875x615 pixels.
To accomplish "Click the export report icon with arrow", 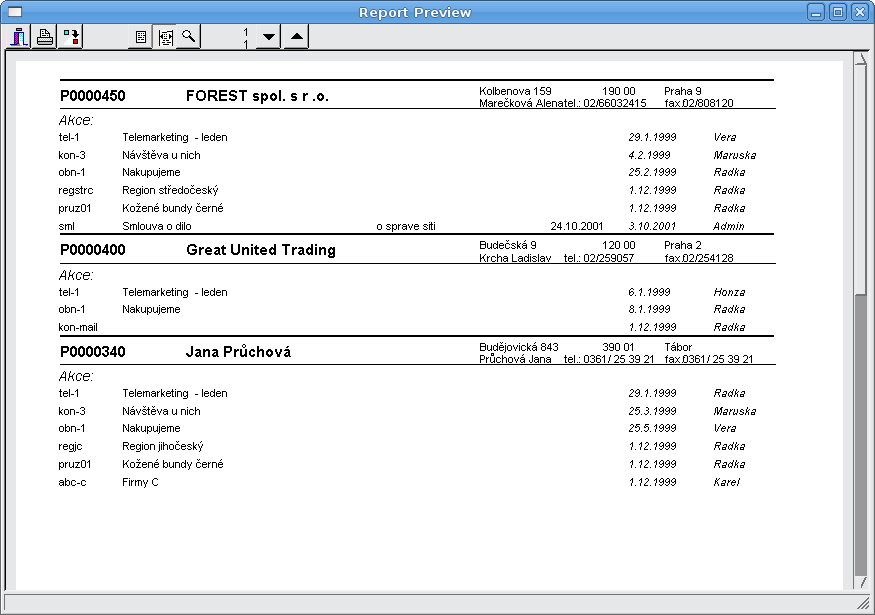I will (x=71, y=38).
